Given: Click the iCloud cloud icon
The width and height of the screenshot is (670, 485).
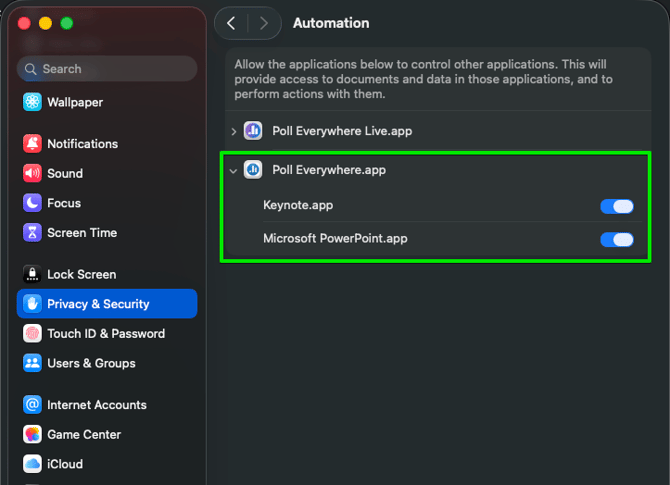Looking at the screenshot, I should tap(32, 464).
